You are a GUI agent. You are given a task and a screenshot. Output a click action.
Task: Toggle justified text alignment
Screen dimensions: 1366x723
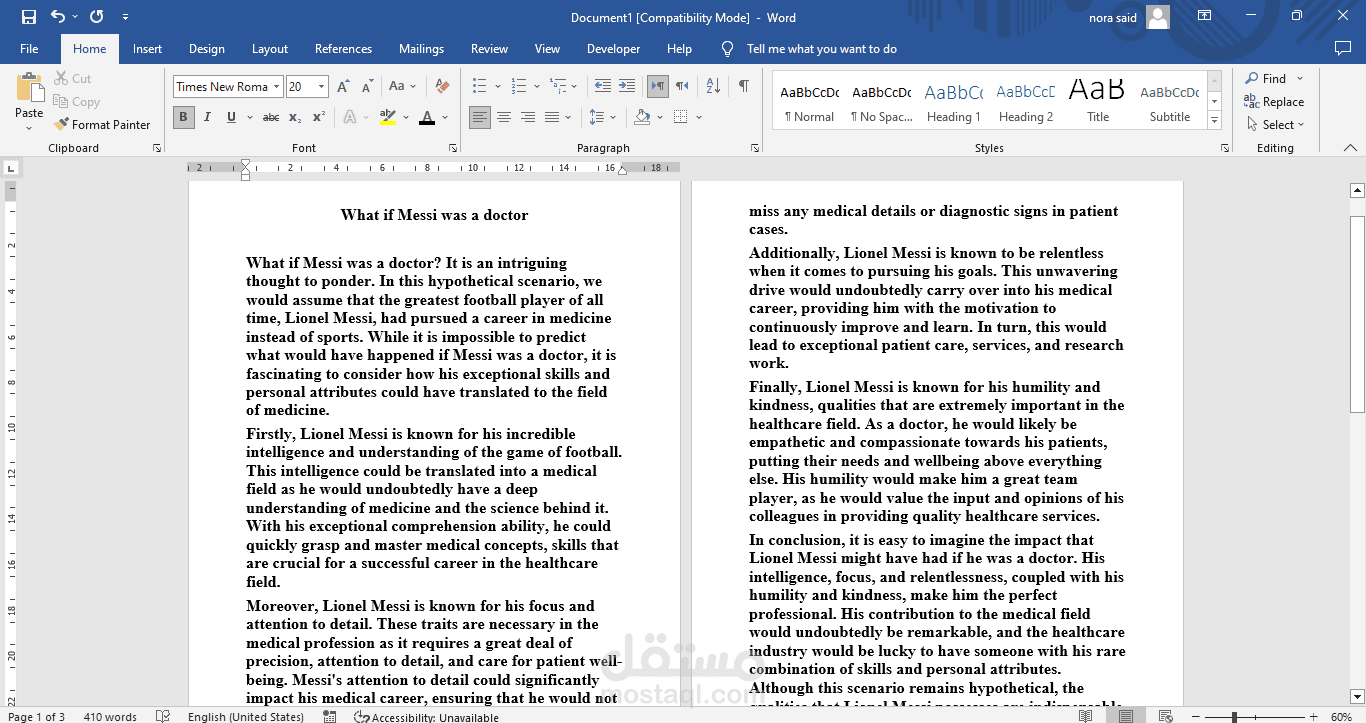(x=552, y=118)
